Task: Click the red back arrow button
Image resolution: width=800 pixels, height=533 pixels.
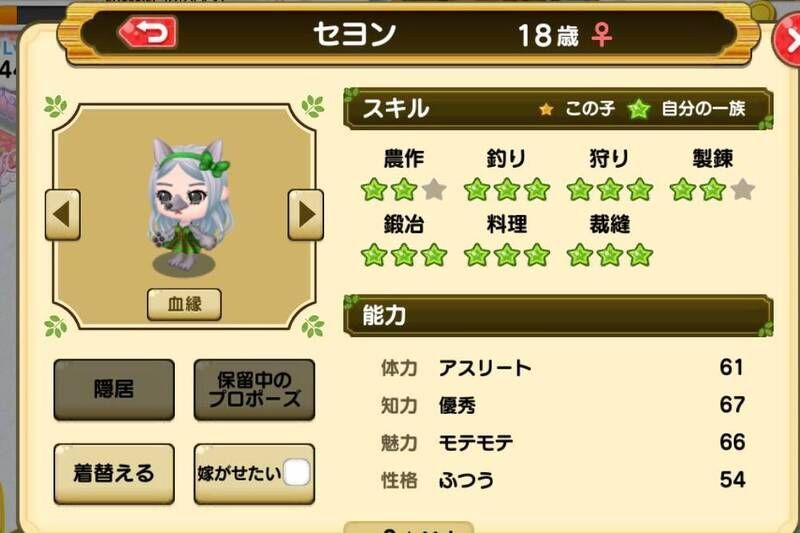Action: pyautogui.click(x=147, y=32)
